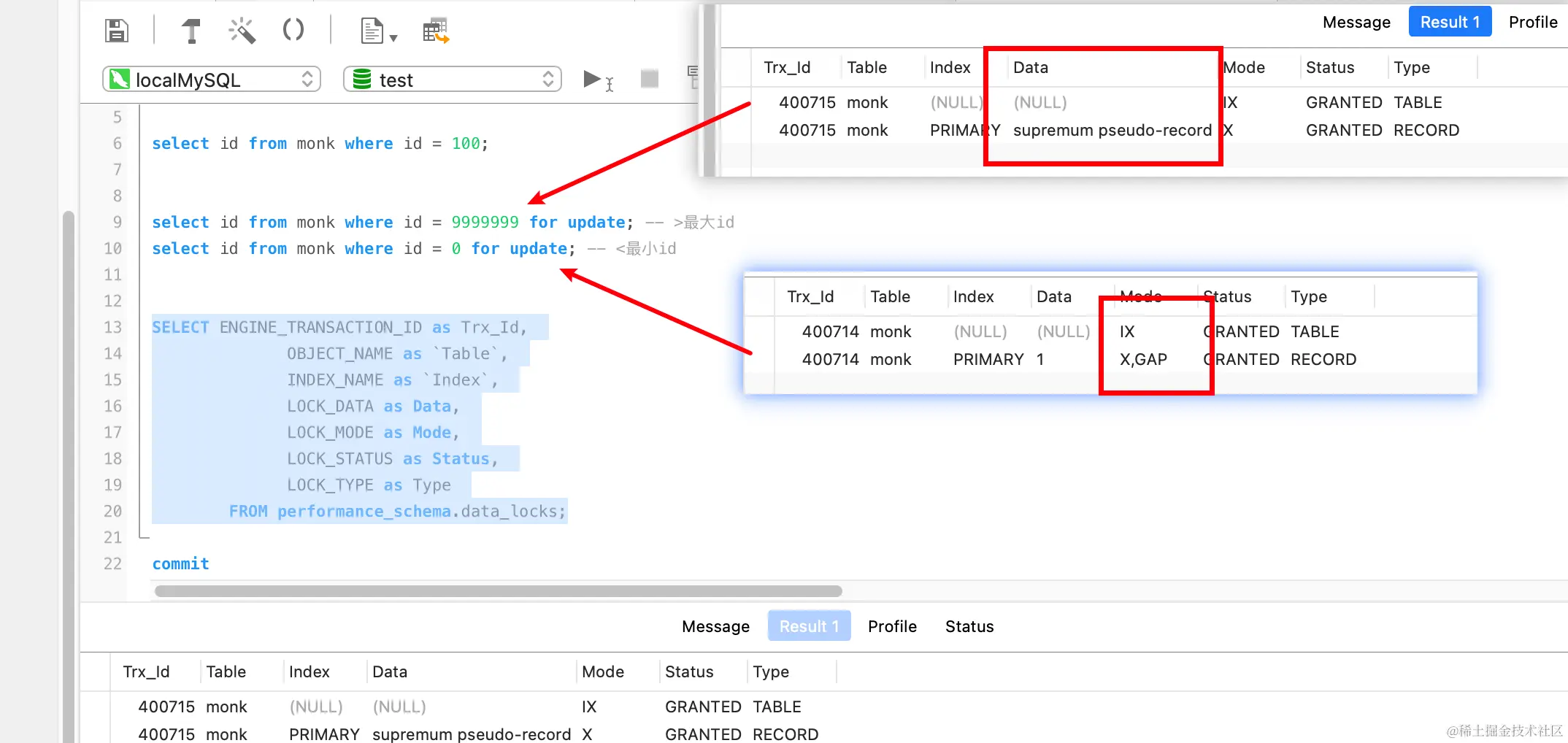Screen dimensions: 1568x743
Task: Open the bottom Profile tab
Action: pos(892,626)
